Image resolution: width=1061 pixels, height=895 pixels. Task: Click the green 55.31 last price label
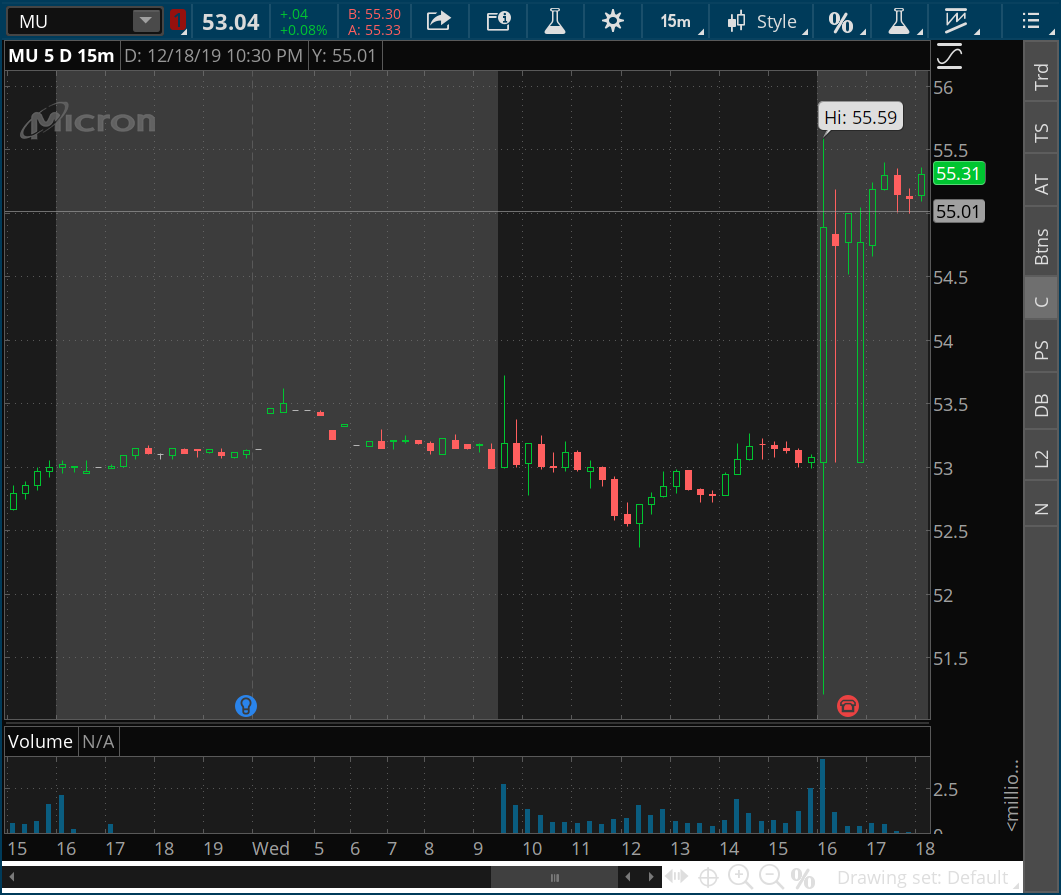959,174
